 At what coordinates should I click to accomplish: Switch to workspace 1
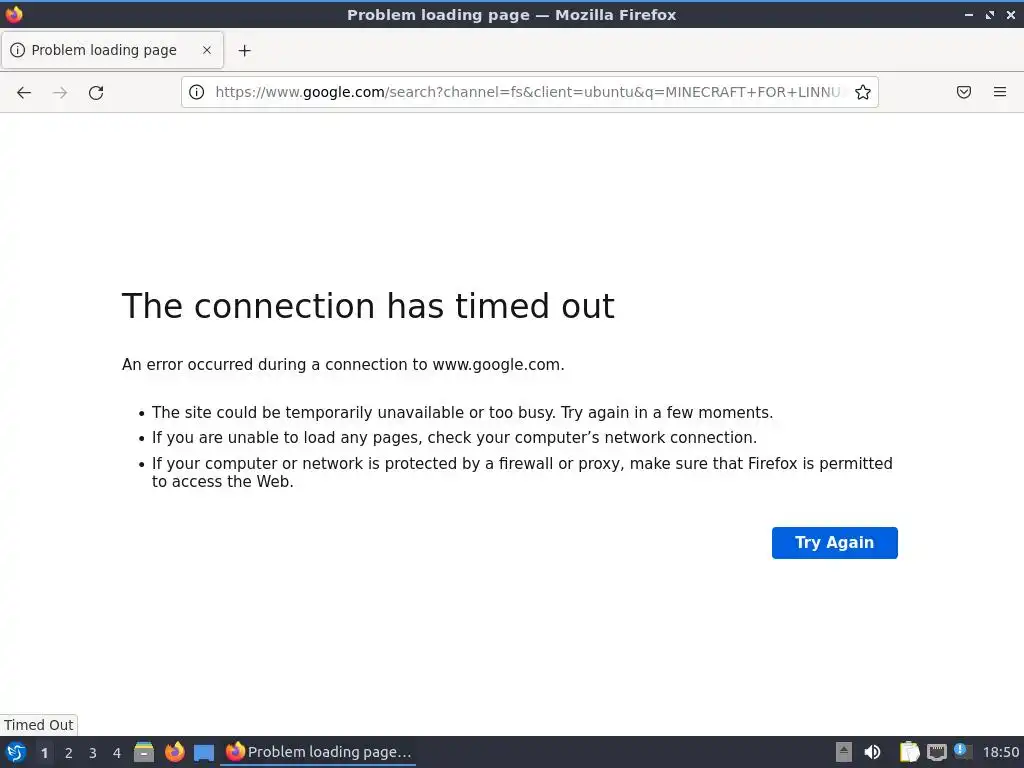[x=44, y=753]
